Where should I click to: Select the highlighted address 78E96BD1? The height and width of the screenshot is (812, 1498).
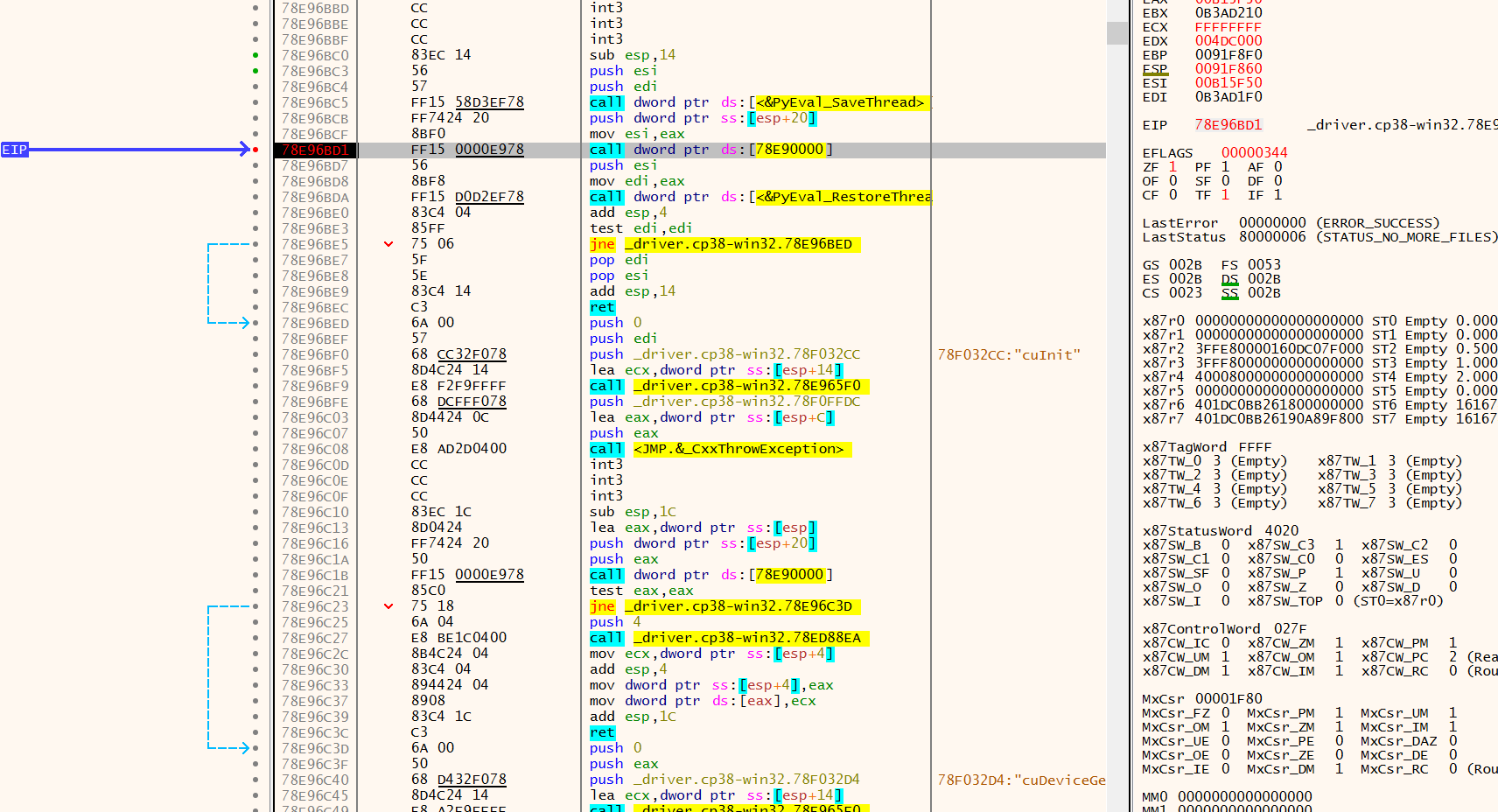coord(315,150)
